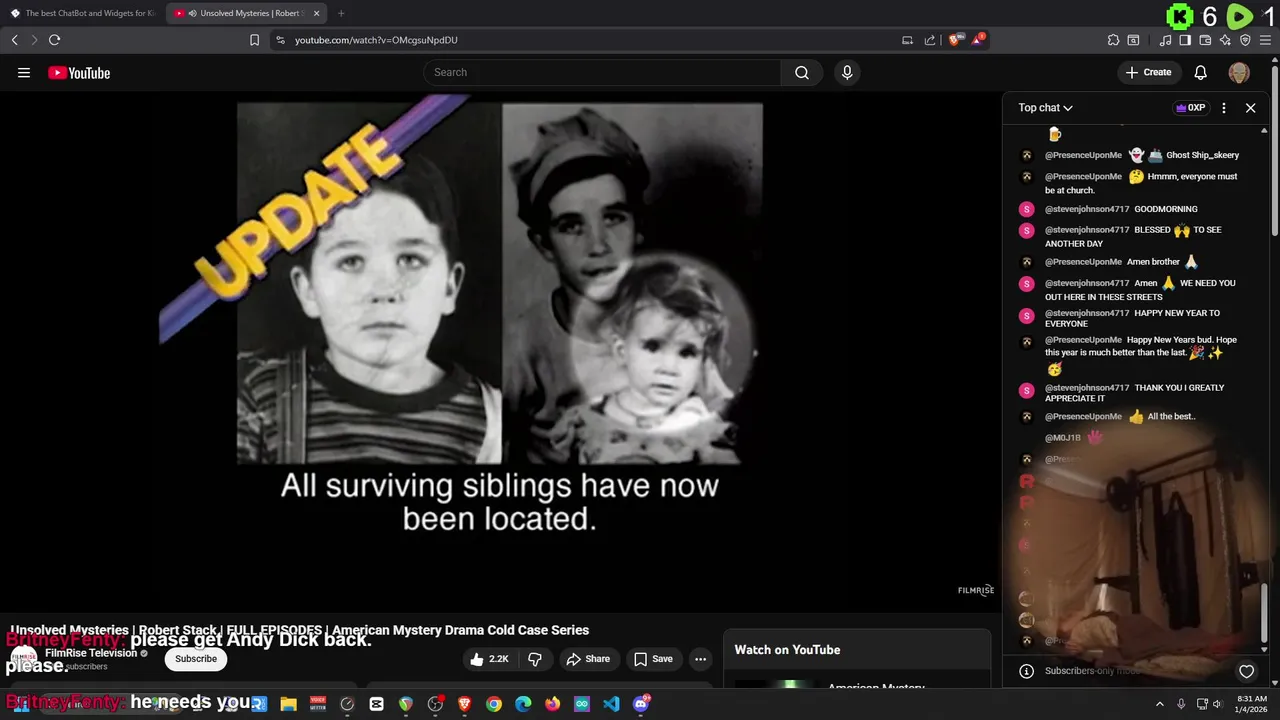
Task: Start voice search with the microphone icon
Action: (x=847, y=72)
